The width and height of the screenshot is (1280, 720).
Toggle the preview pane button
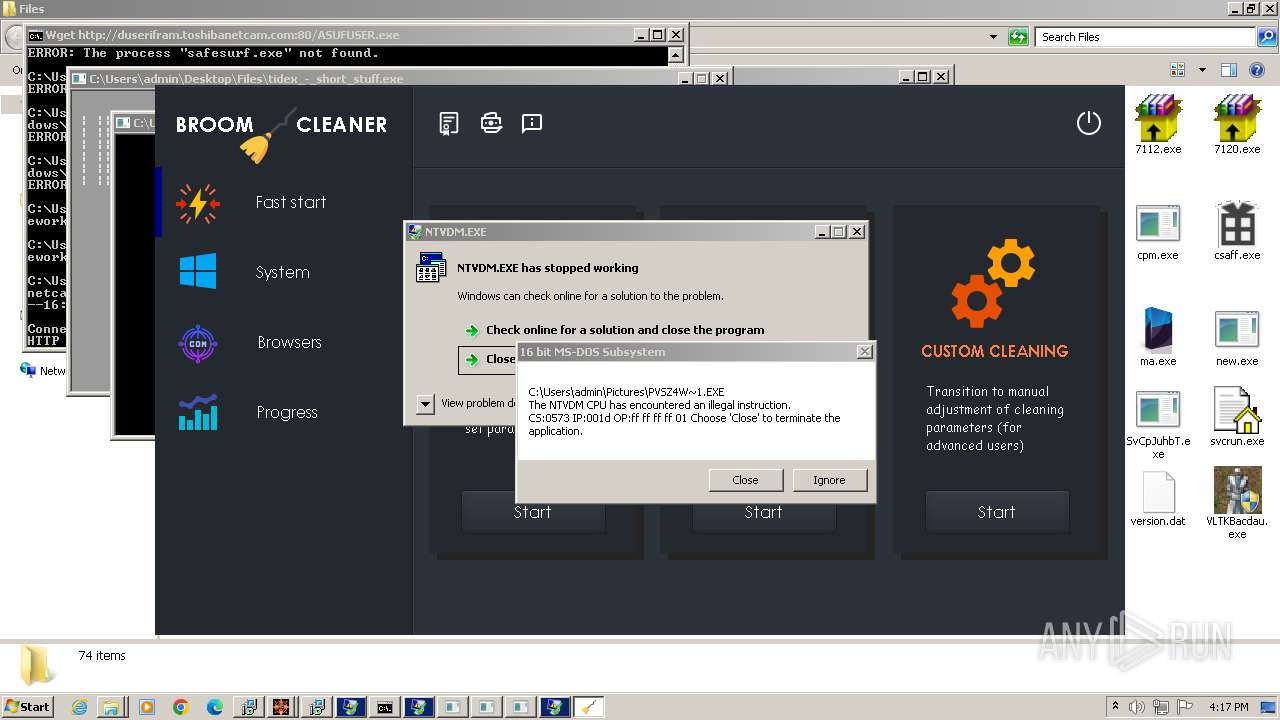pos(1229,70)
